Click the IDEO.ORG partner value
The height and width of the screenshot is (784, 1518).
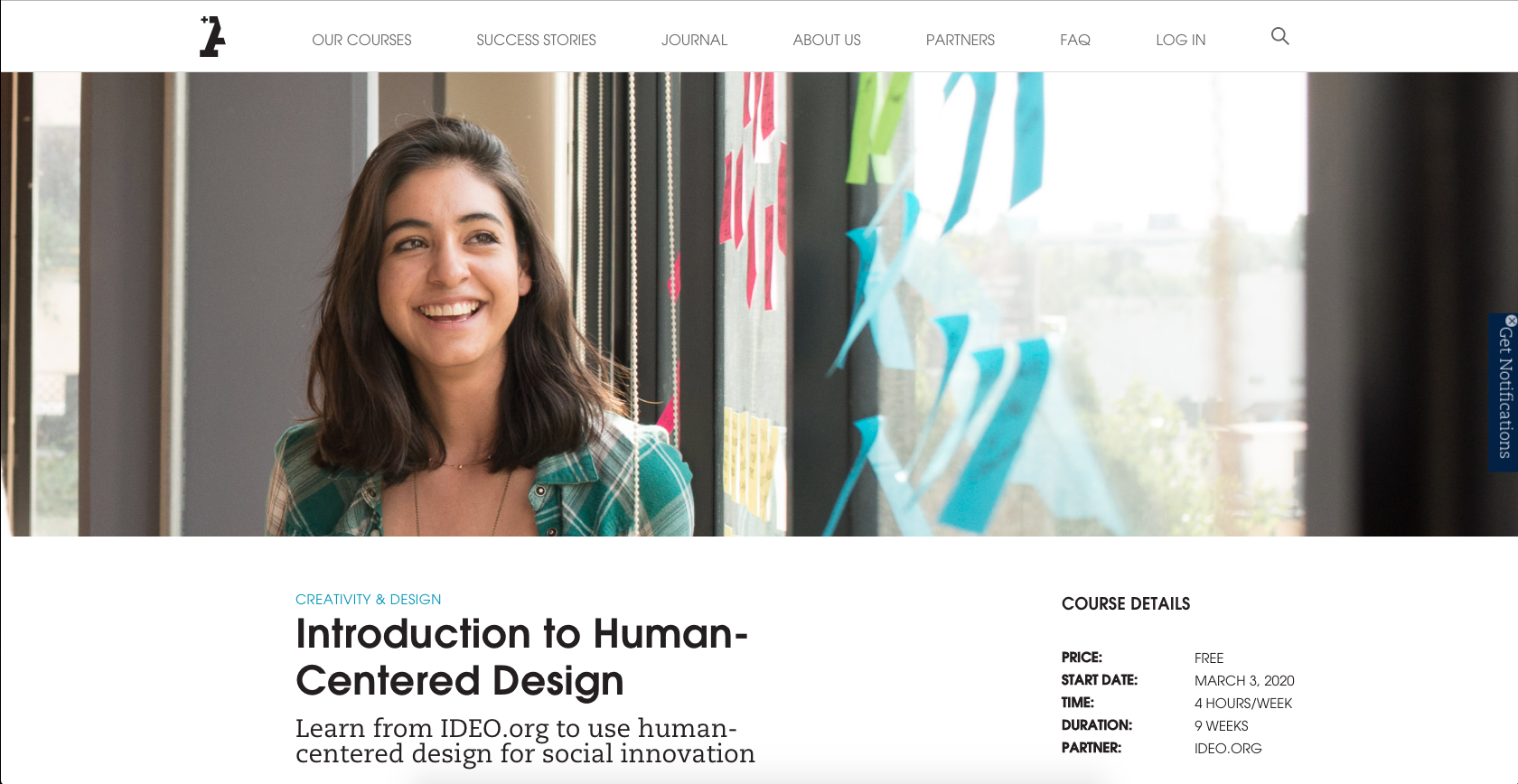(1228, 748)
